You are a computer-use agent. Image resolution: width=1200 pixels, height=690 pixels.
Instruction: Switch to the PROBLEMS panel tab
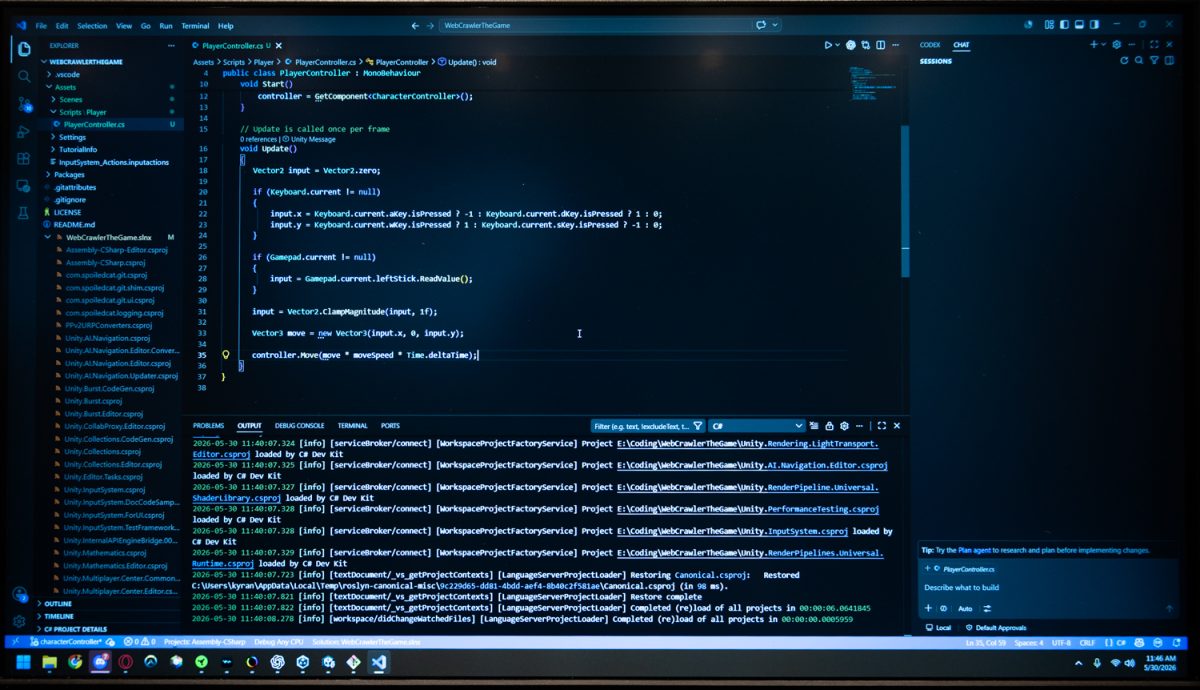pos(208,426)
